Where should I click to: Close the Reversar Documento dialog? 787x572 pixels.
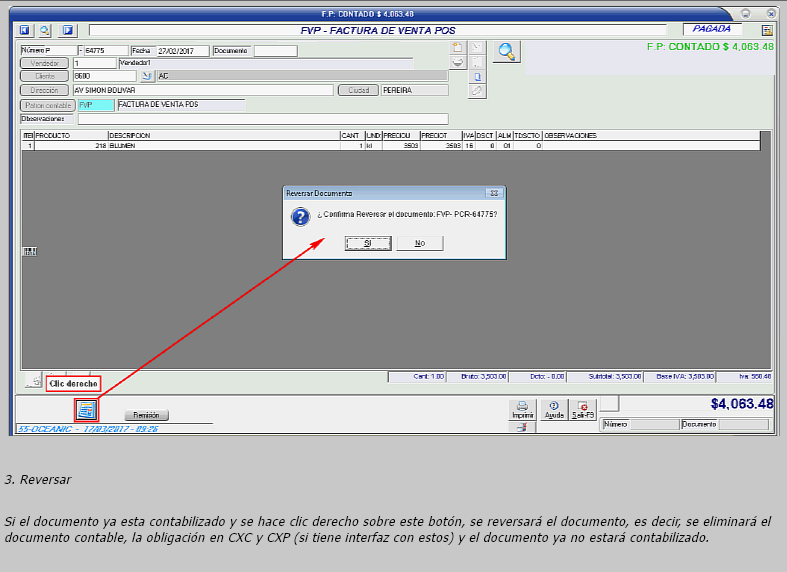pyautogui.click(x=494, y=192)
